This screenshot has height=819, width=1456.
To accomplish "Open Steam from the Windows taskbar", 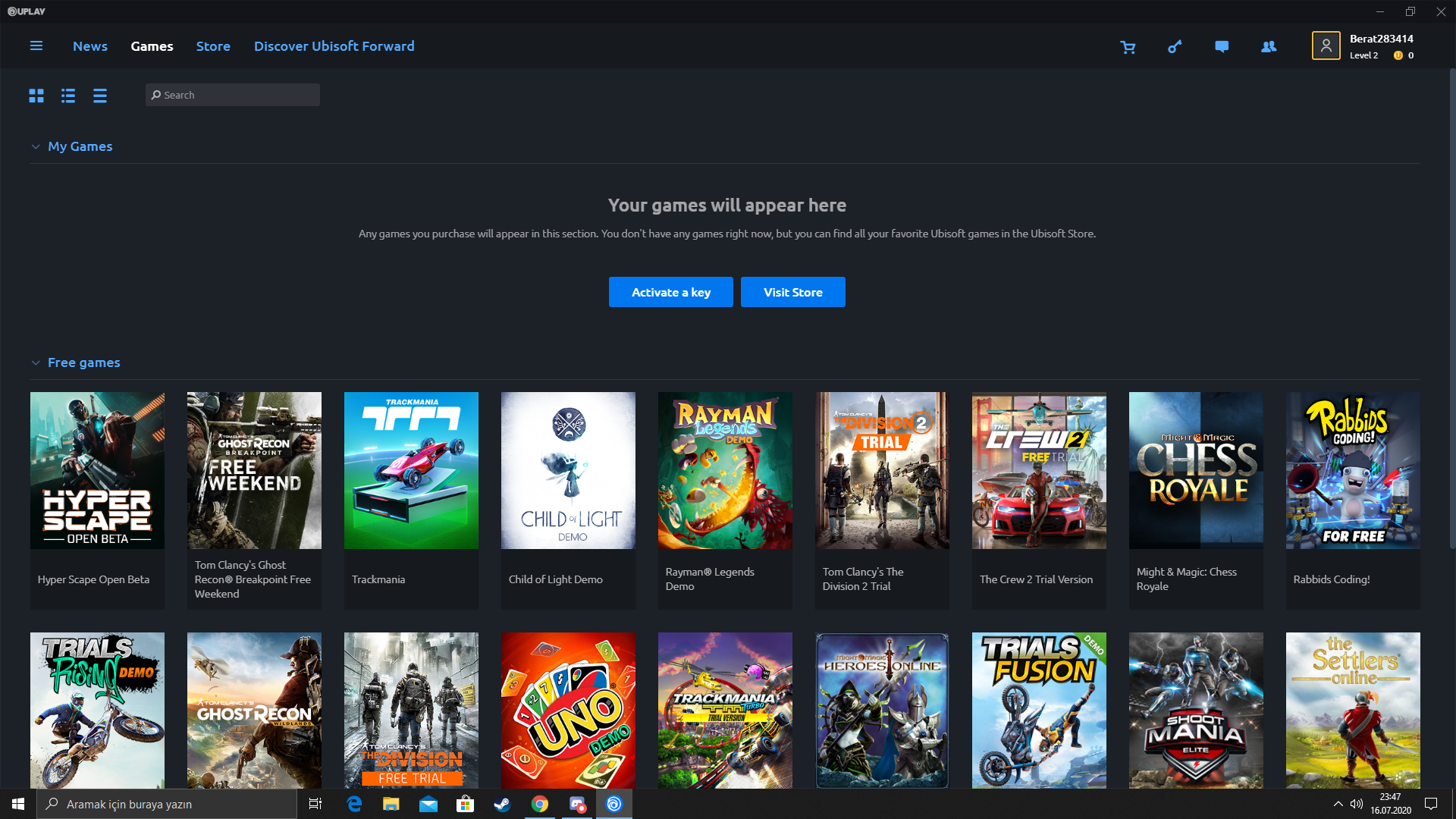I will (x=502, y=804).
